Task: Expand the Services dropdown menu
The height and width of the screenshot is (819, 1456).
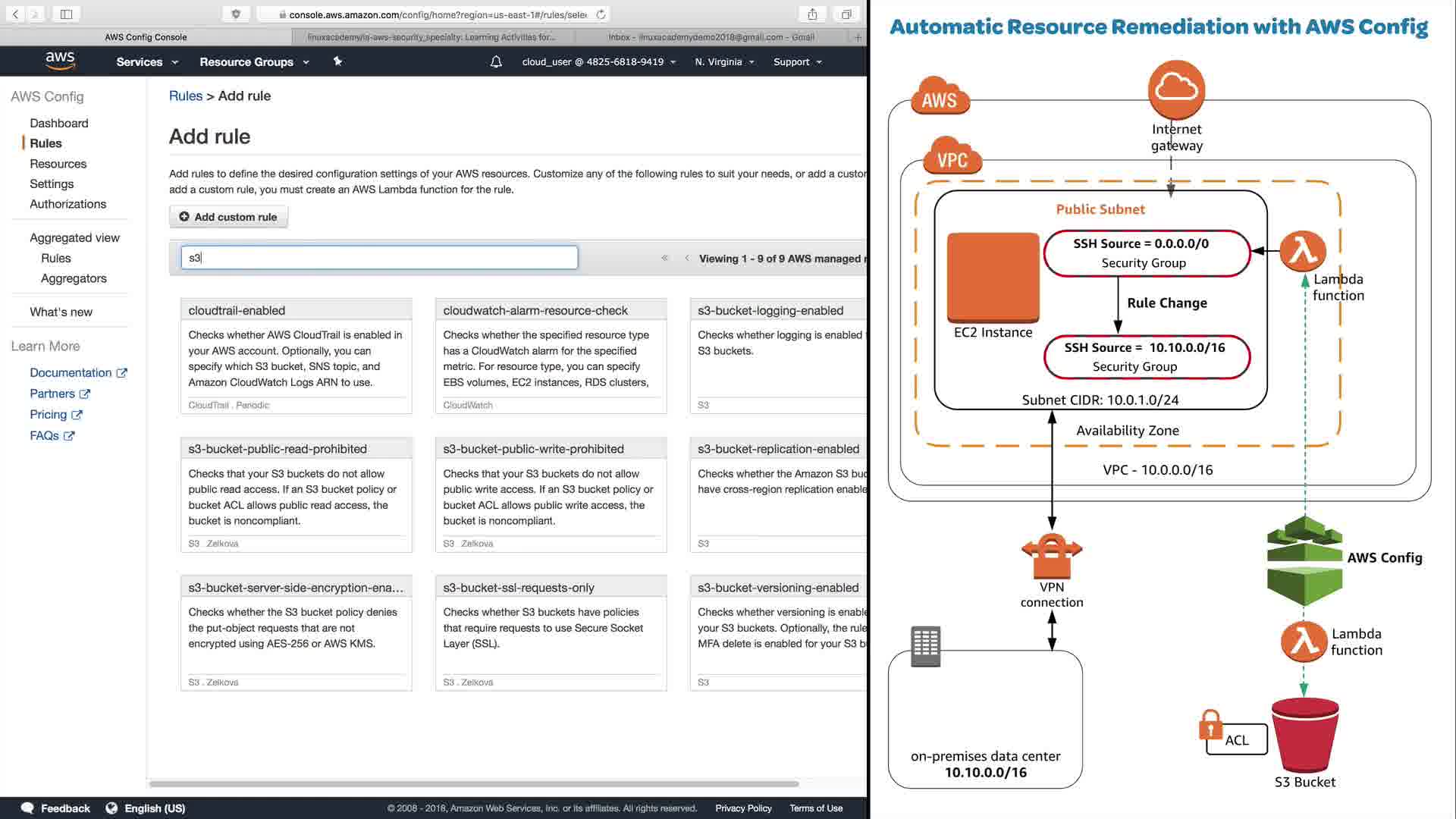Action: coord(146,62)
